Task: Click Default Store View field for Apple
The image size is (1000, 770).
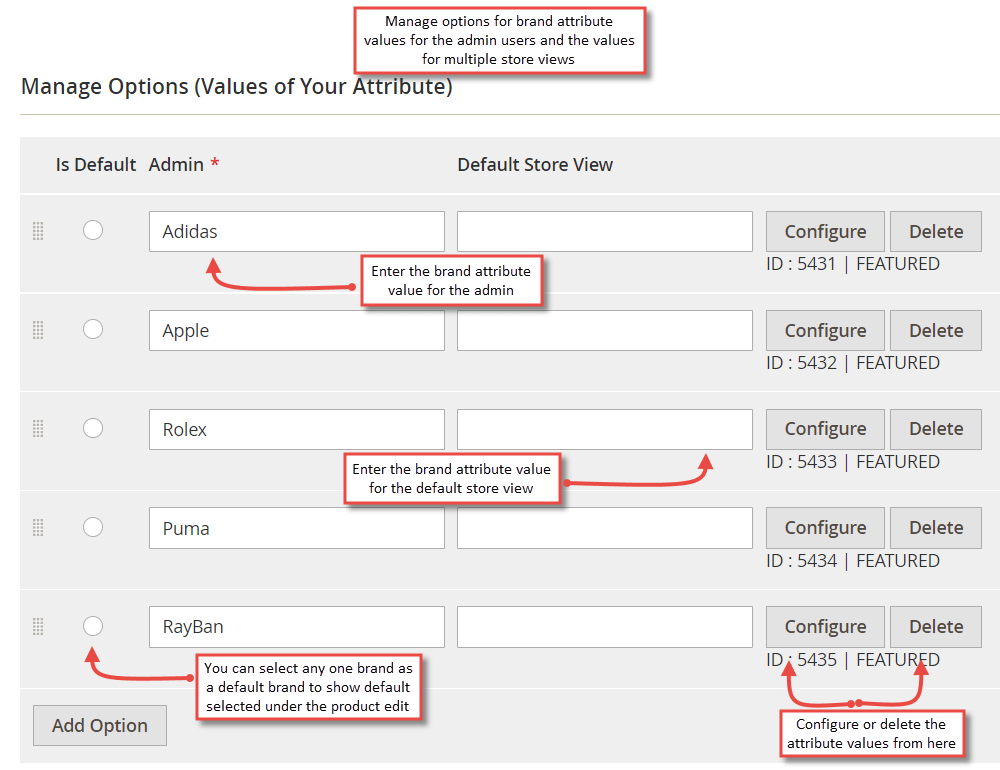Action: click(x=605, y=330)
